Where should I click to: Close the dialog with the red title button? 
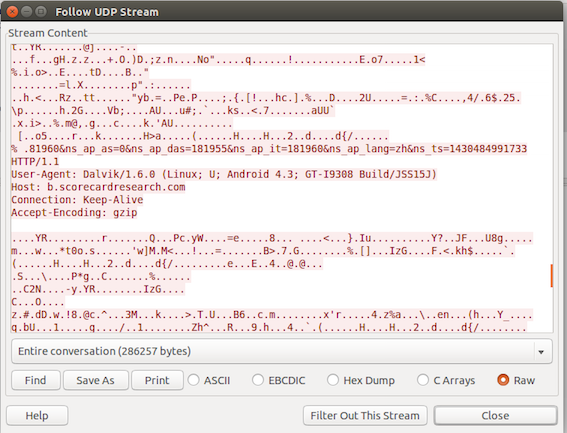pos(12,12)
